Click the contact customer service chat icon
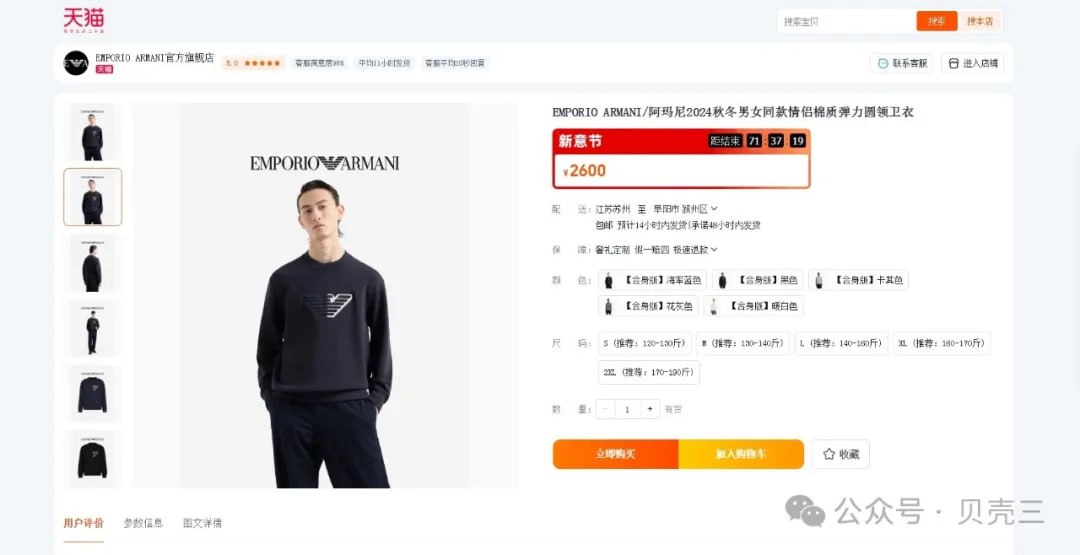This screenshot has width=1080, height=555. coord(883,63)
